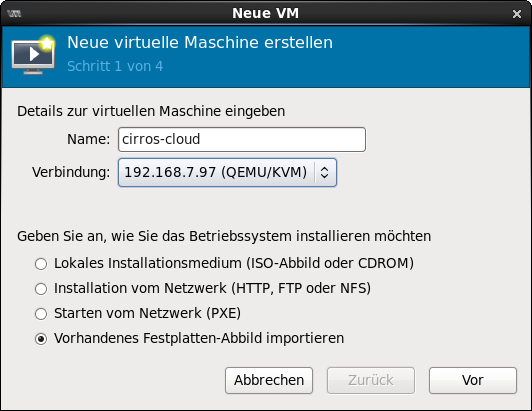Click the up-down arrows on the Verbindung combo box

point(324,172)
